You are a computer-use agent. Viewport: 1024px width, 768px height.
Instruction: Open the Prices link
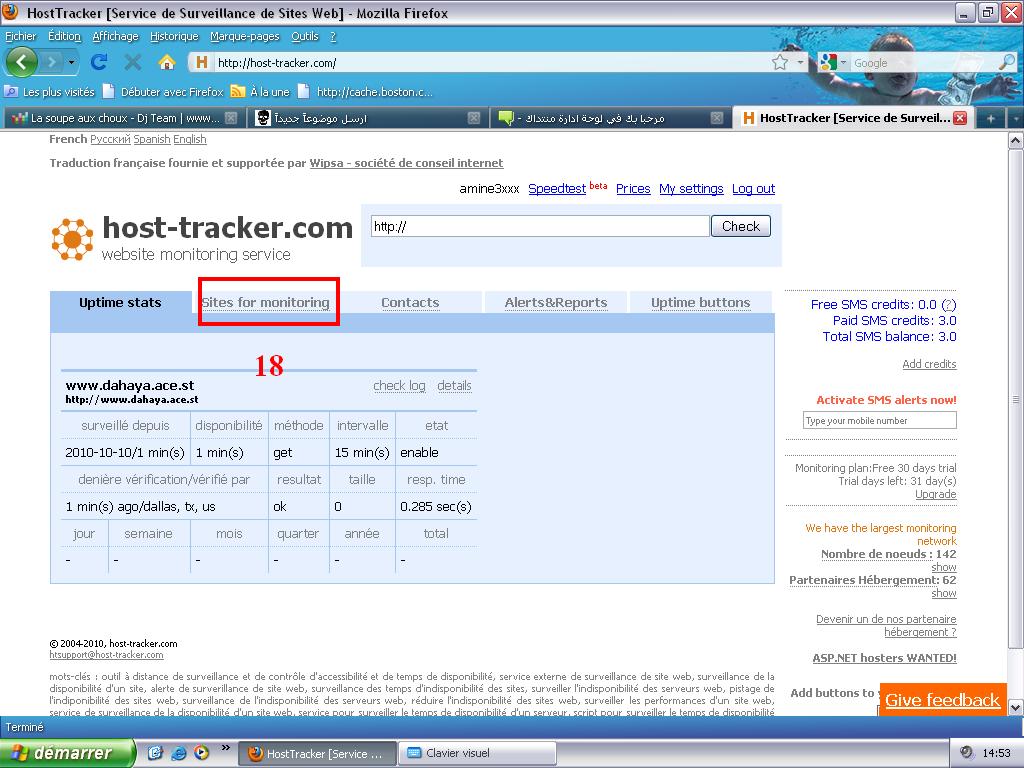click(x=633, y=189)
